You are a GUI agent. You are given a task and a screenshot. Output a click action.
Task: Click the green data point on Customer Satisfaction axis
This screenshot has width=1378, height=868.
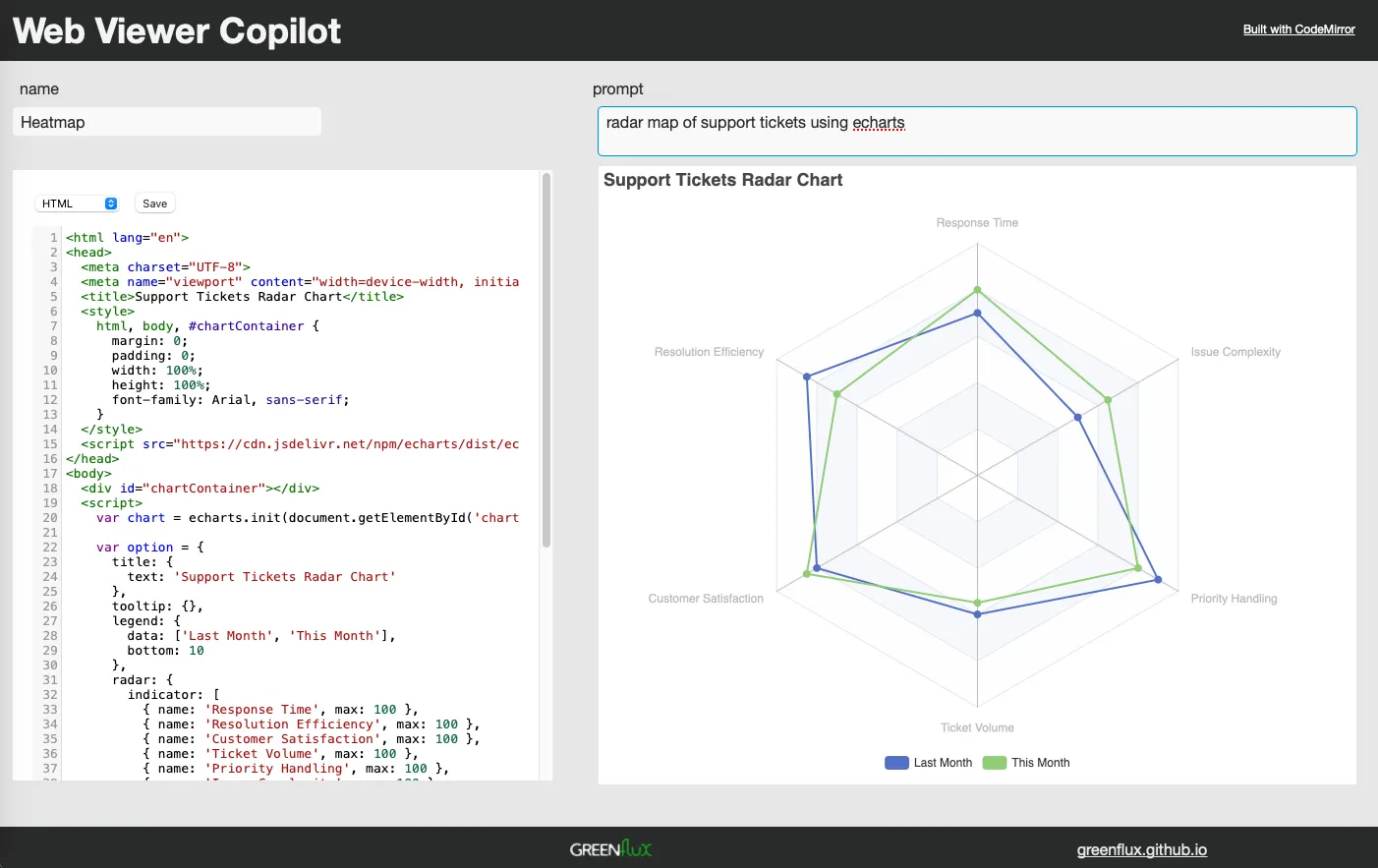807,574
